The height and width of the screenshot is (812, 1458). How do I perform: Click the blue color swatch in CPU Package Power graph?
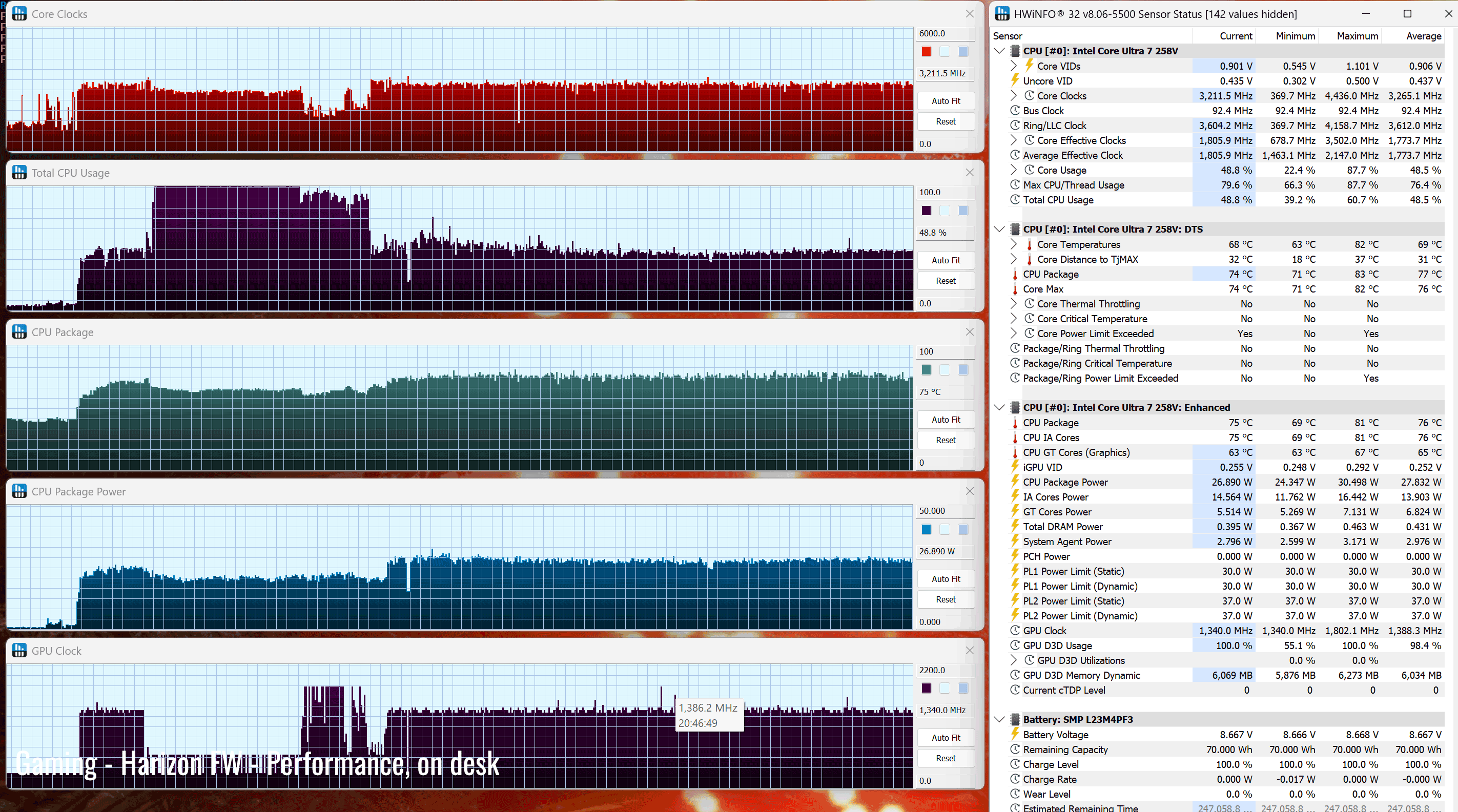pyautogui.click(x=926, y=529)
